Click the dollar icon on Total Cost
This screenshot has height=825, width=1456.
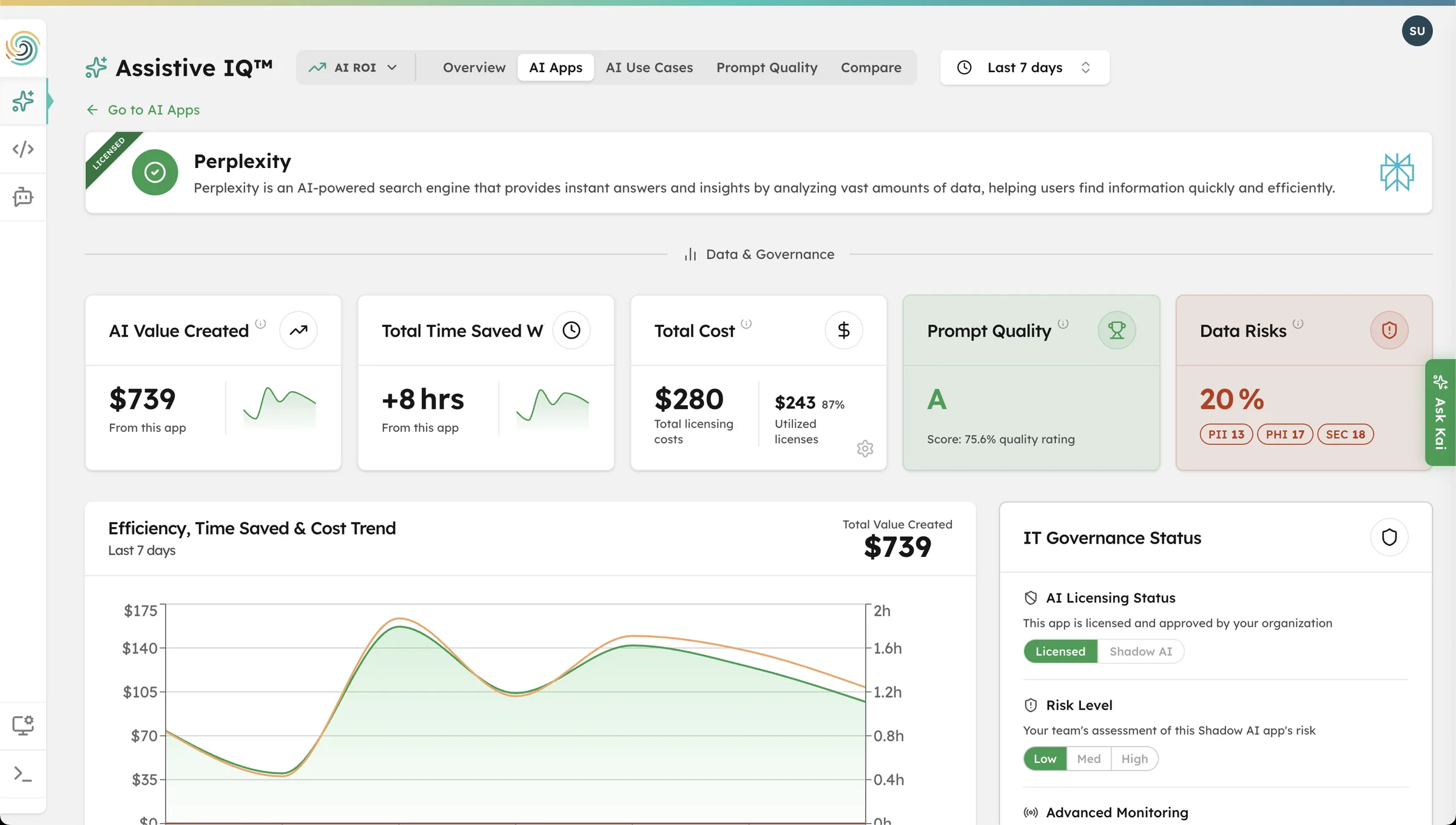[844, 330]
